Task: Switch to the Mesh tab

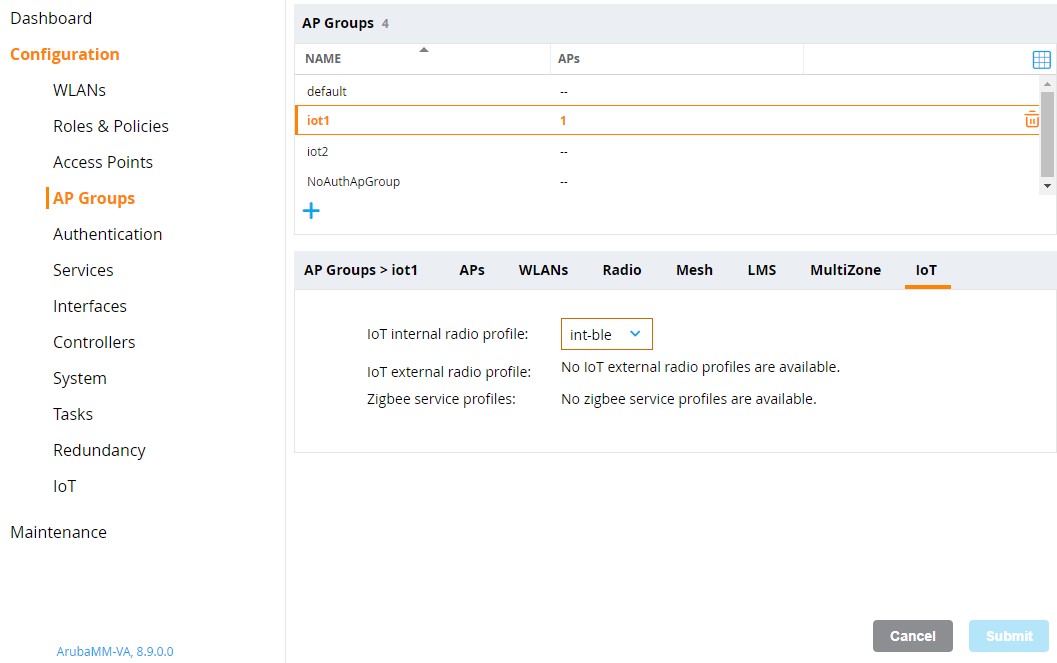Action: point(694,269)
